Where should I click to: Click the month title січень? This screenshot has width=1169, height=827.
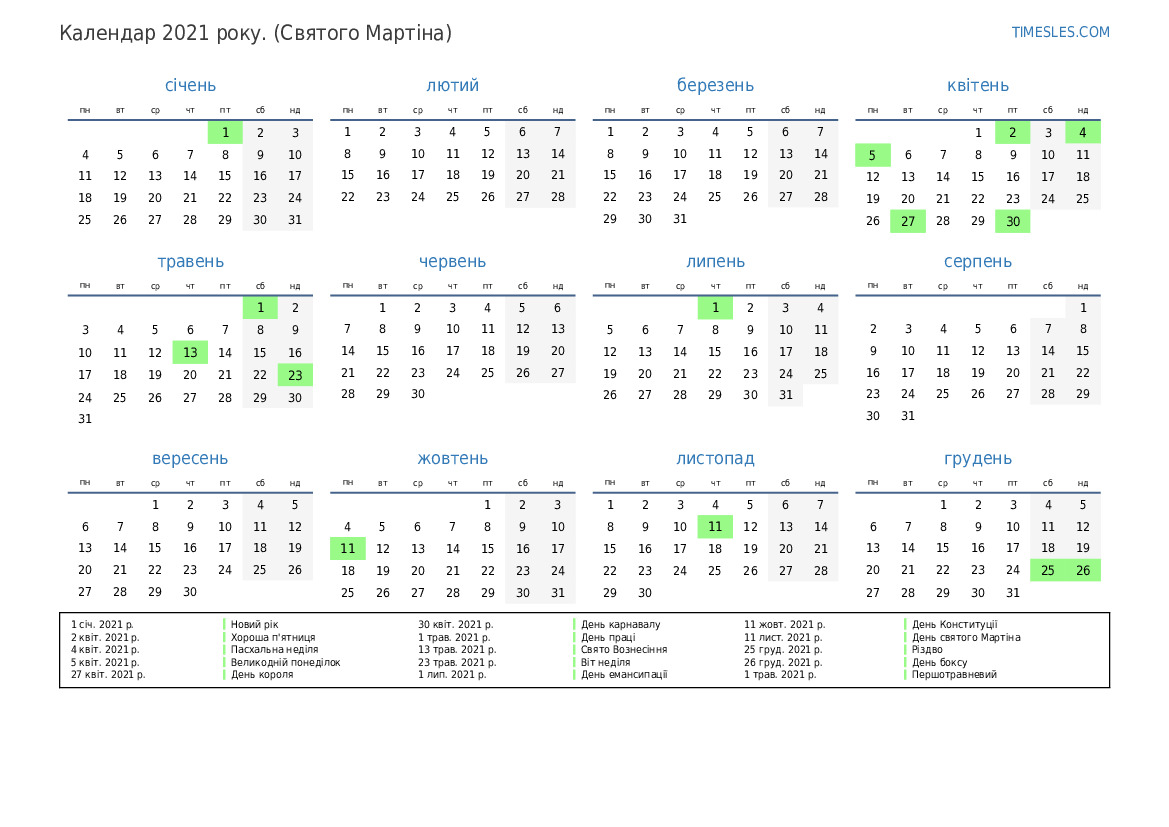[190, 85]
